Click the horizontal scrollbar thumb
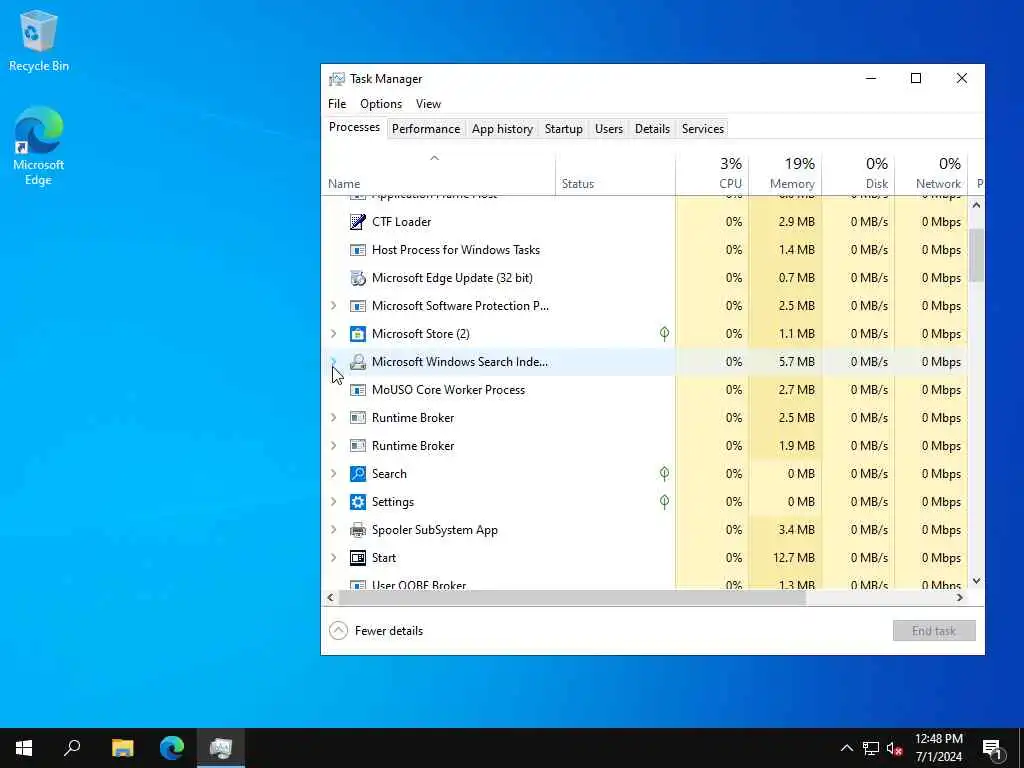 point(572,598)
